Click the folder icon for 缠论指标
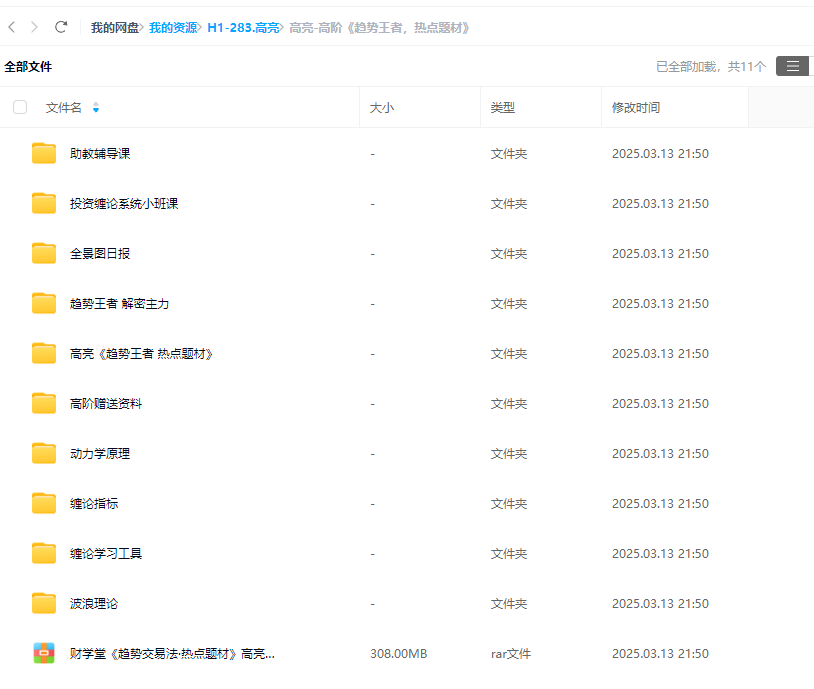This screenshot has height=689, width=814. click(x=42, y=503)
